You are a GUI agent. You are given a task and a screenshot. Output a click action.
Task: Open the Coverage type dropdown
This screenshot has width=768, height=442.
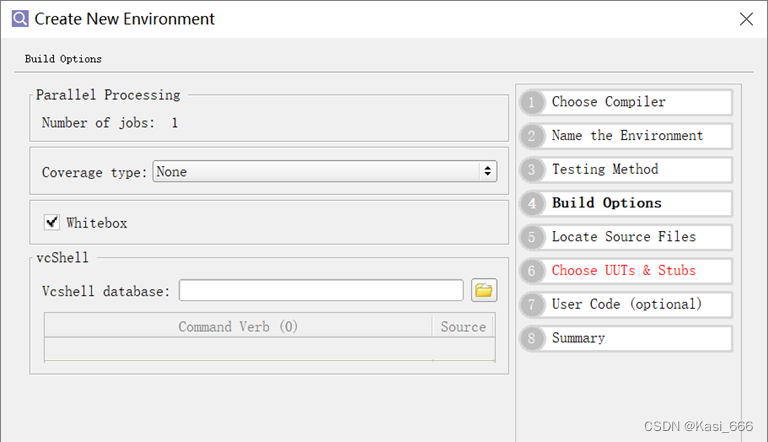(x=325, y=172)
